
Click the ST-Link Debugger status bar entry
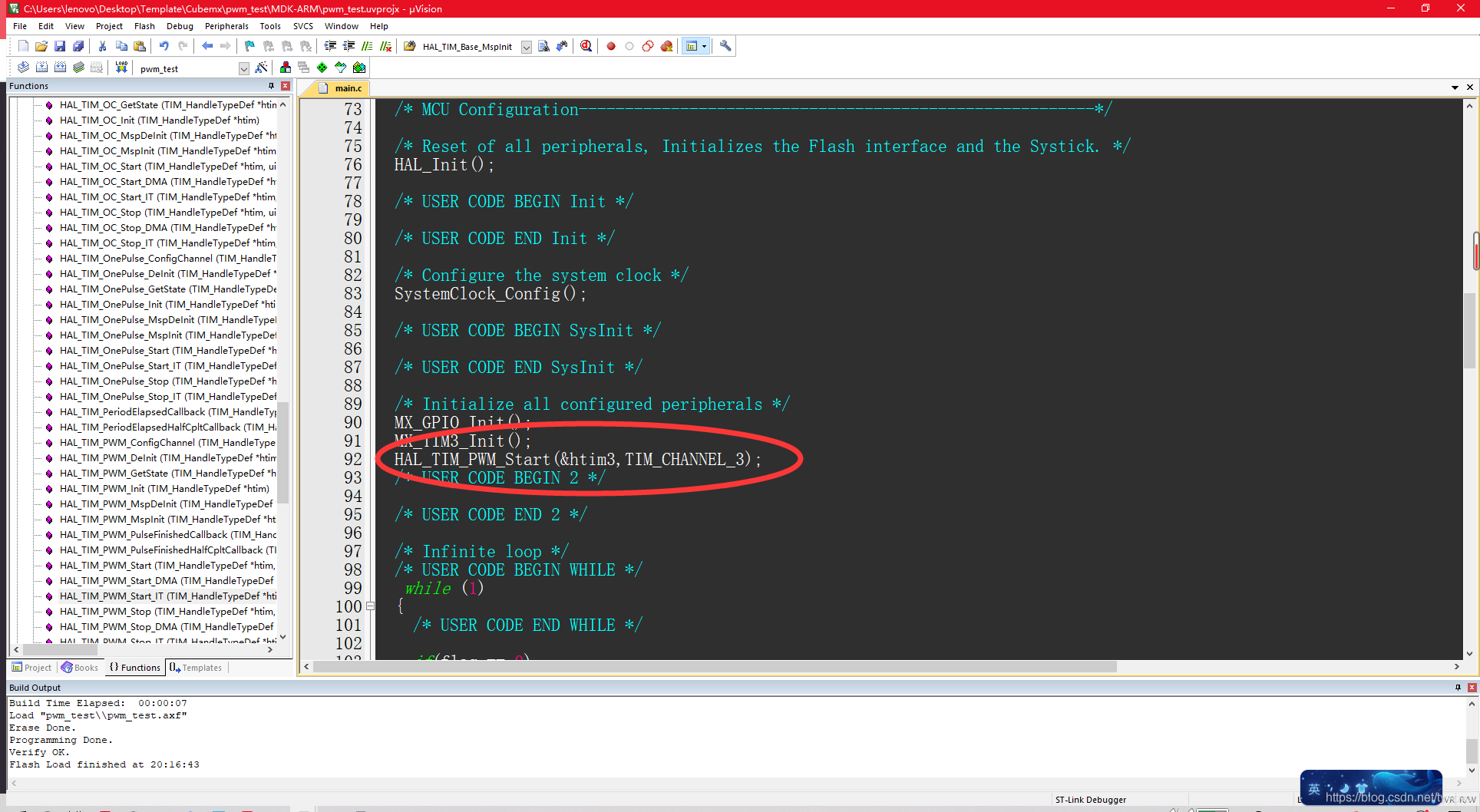click(1090, 800)
